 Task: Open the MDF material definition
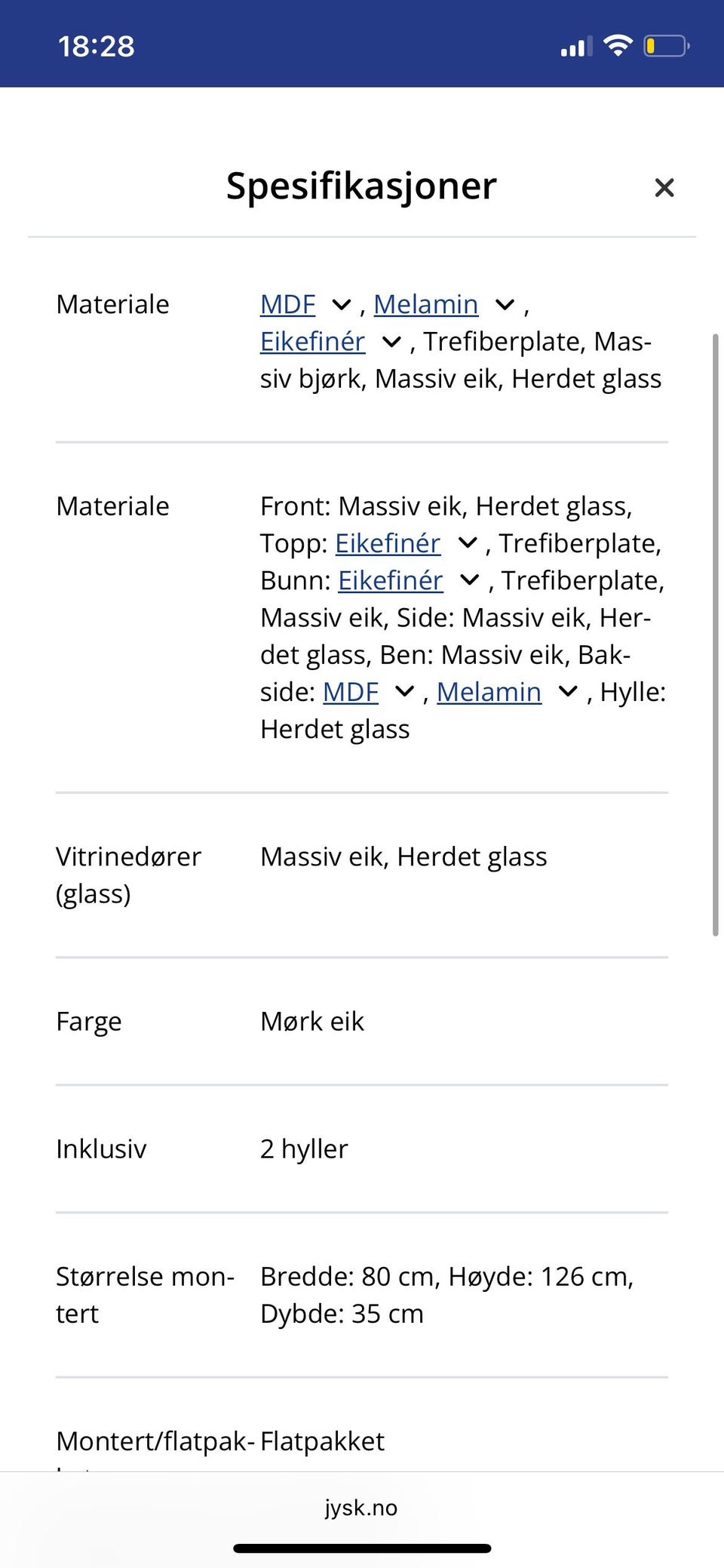coord(287,304)
